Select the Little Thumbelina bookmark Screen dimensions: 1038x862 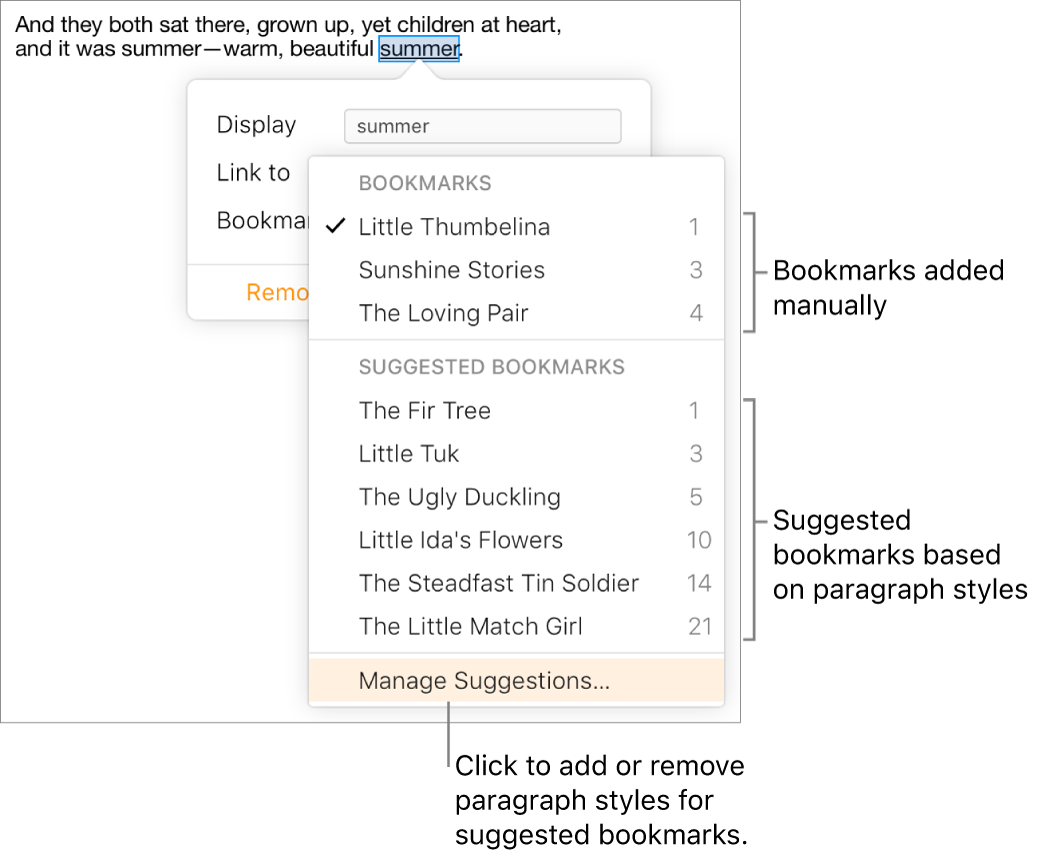click(454, 227)
